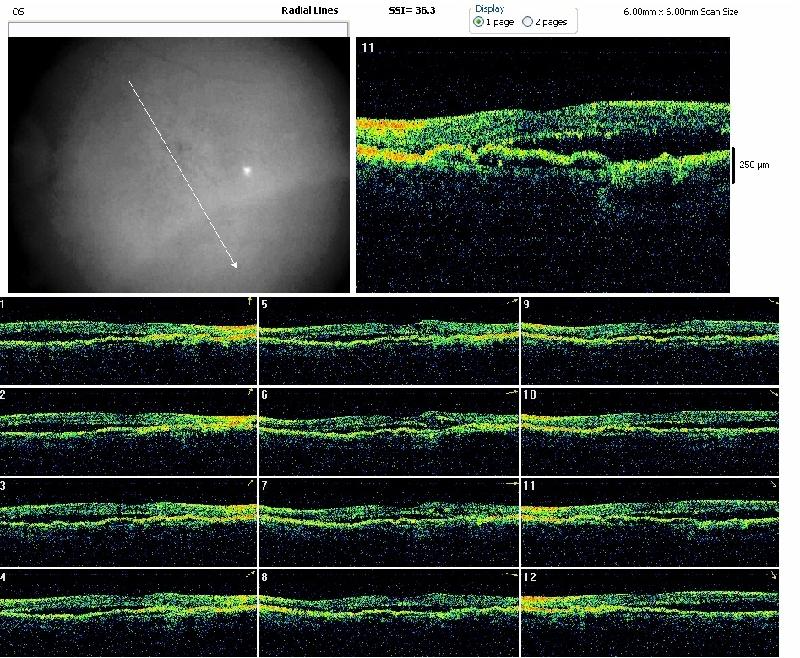Click the scan direction arrow icon in thumbnail 5
Screen dimensions: 800x658
(x=513, y=300)
